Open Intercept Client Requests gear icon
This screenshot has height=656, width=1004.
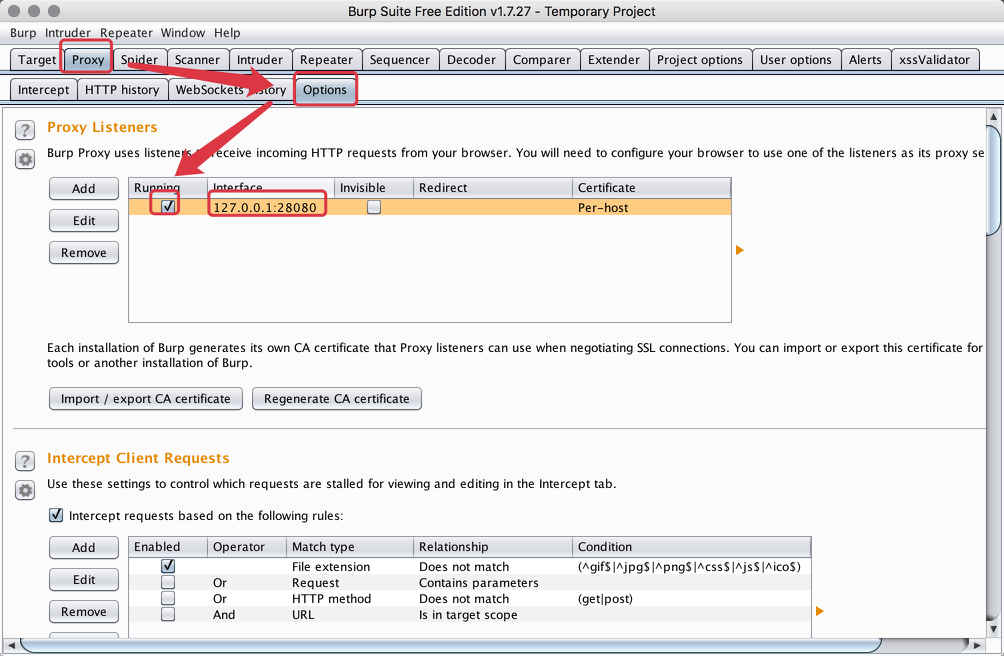[x=25, y=490]
